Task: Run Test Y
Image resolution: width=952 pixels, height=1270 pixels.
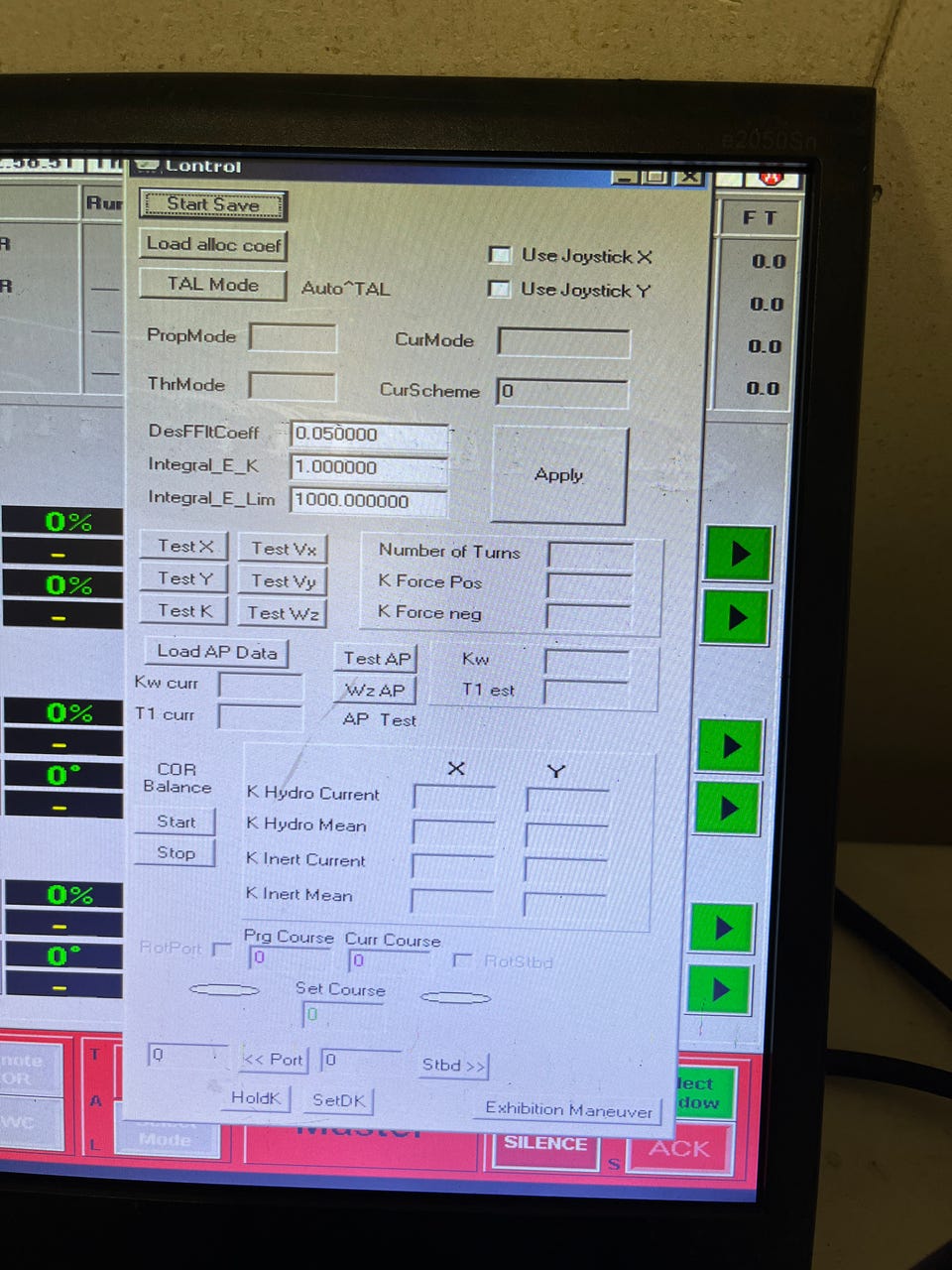Action: (x=184, y=578)
